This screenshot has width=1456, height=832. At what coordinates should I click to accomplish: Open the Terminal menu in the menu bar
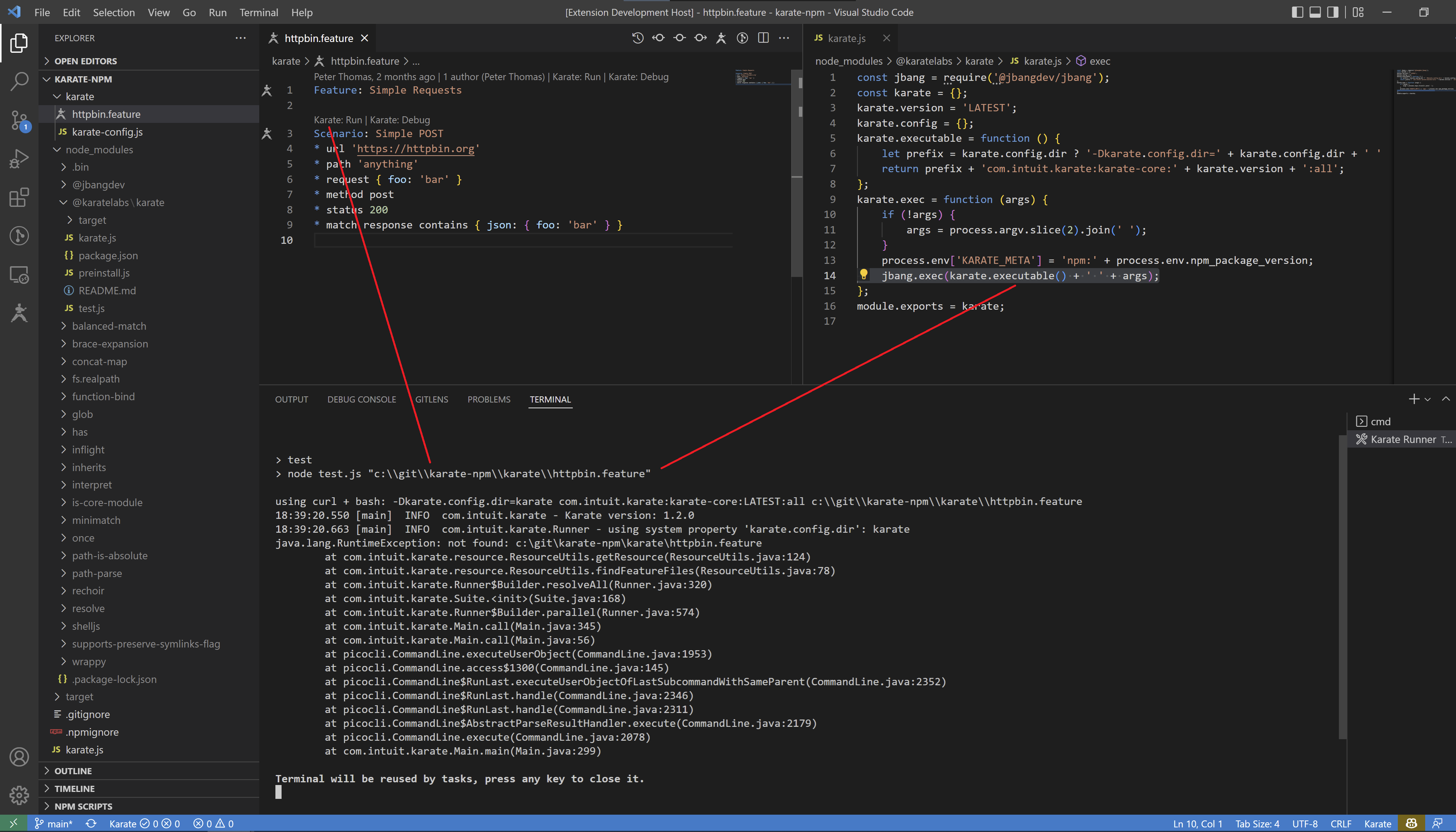click(x=259, y=12)
